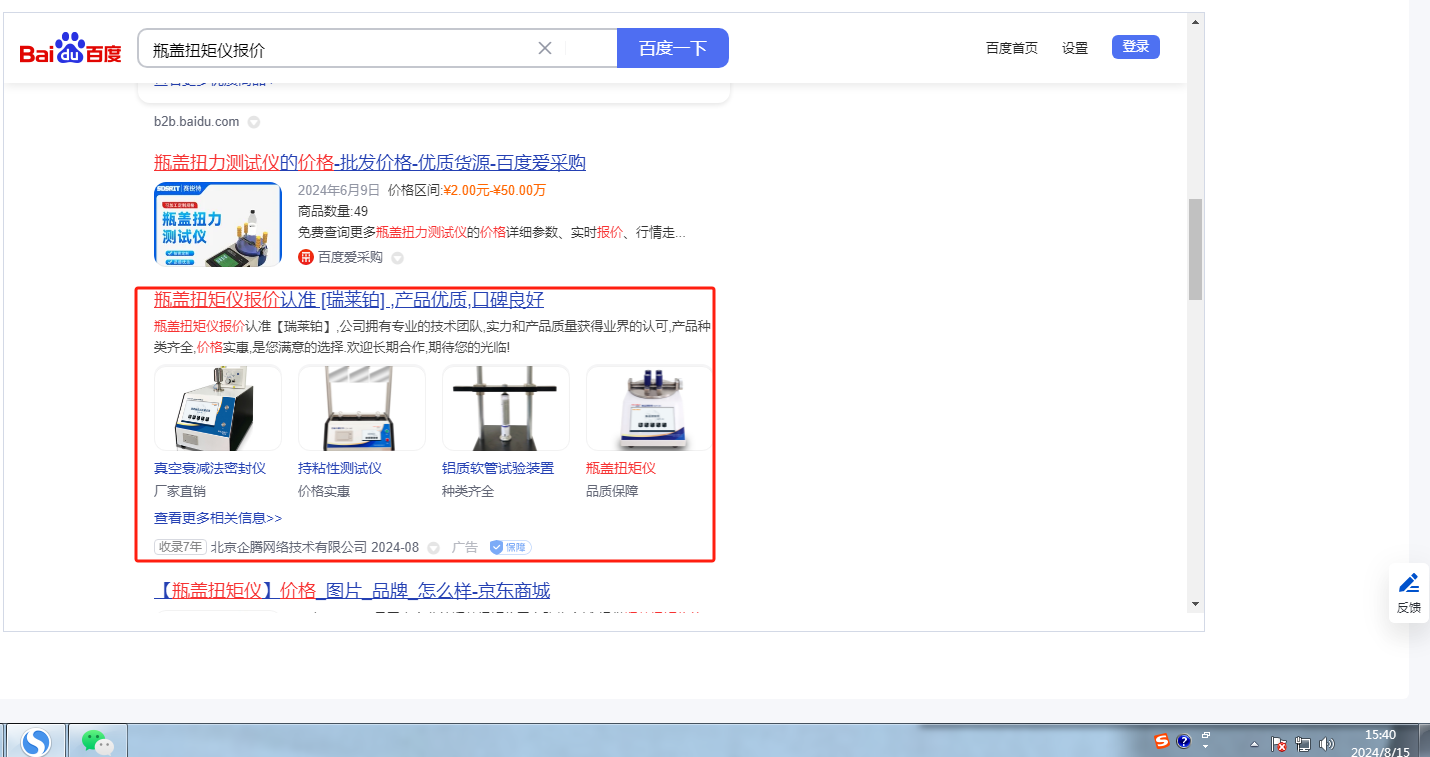Click the blue help icon in the tray
The image size is (1430, 757).
point(1184,741)
